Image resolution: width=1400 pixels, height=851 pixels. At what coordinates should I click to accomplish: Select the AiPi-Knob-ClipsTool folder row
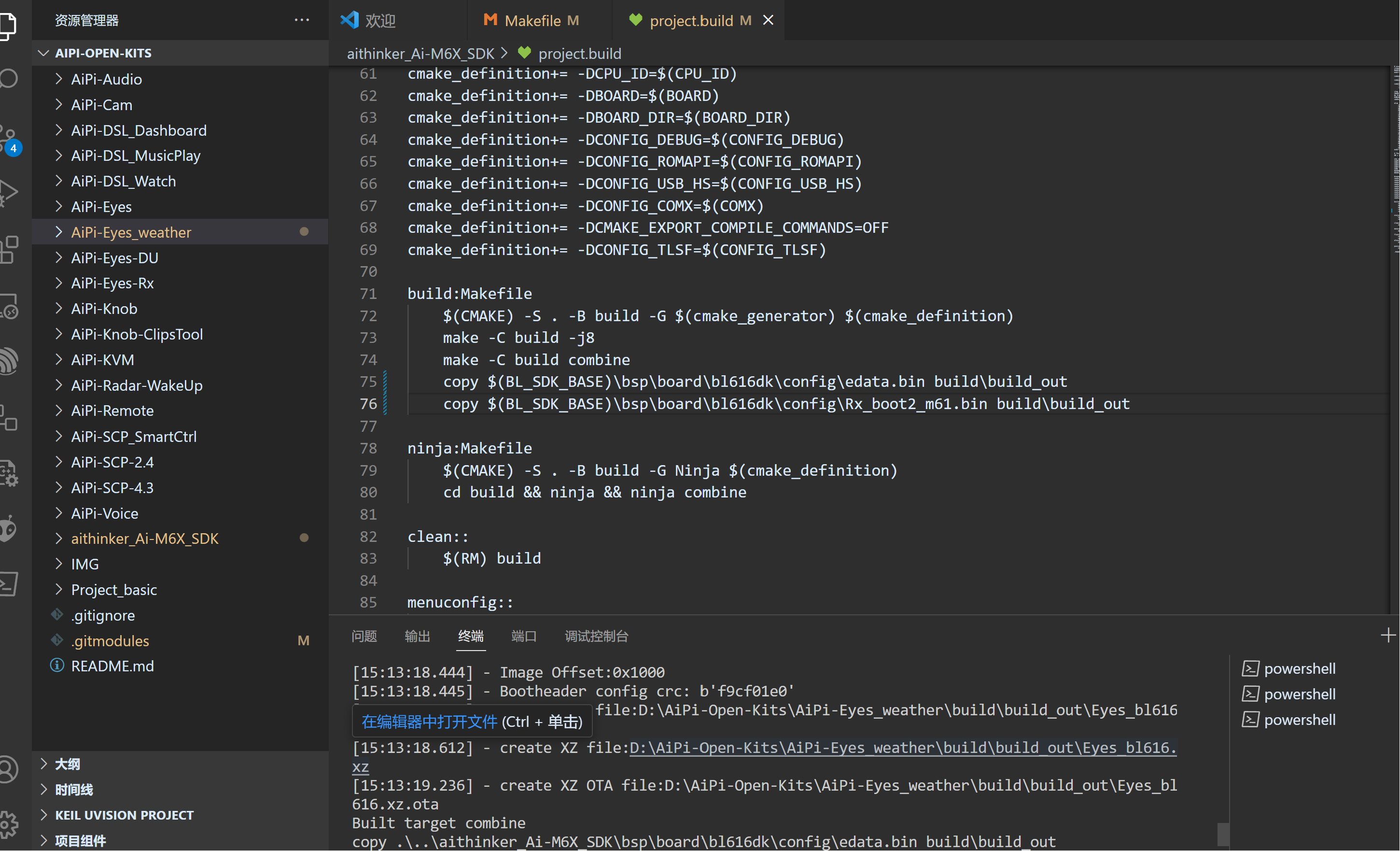(x=180, y=334)
